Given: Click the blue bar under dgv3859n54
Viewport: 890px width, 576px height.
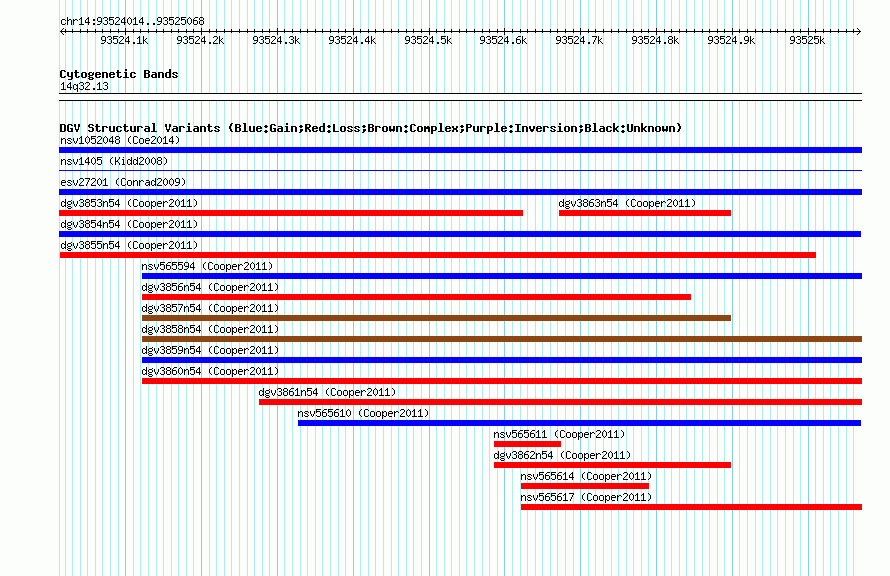Looking at the screenshot, I should click(502, 360).
